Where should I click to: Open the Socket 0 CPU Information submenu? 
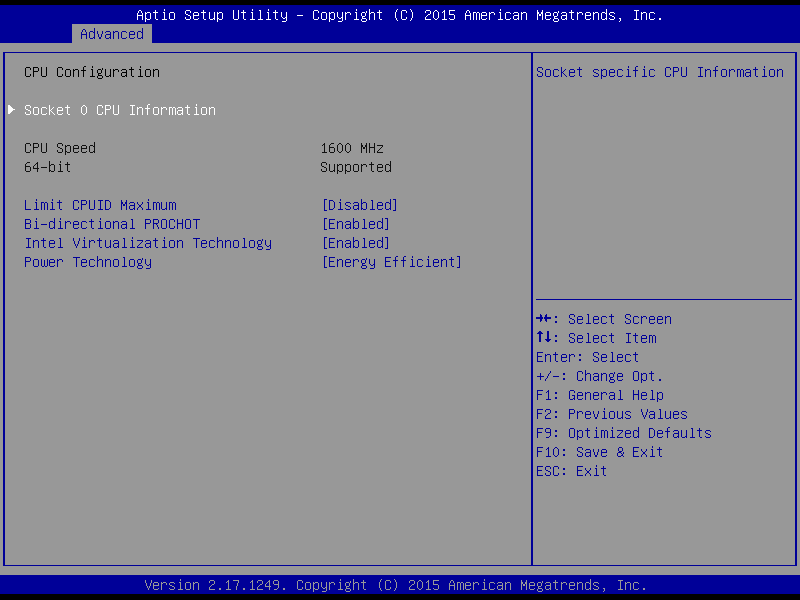120,110
